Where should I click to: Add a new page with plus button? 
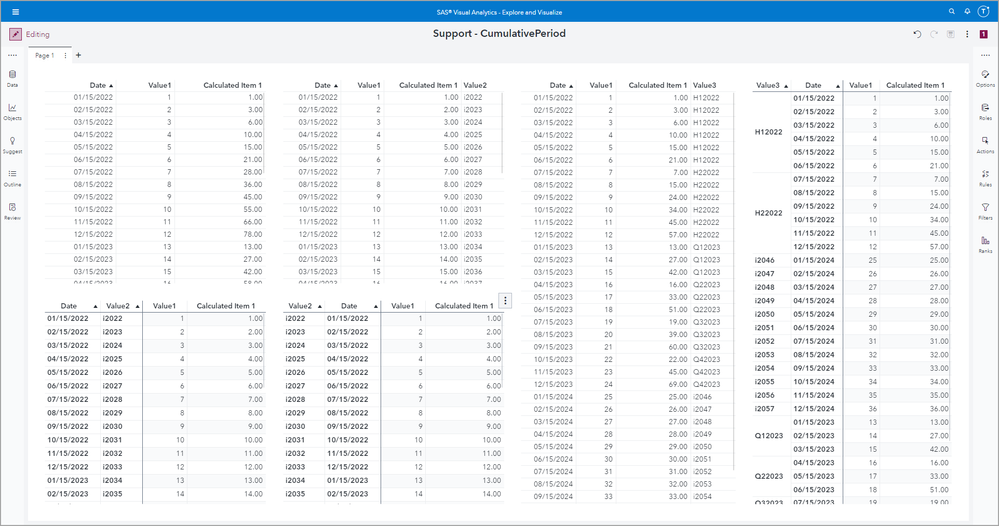pos(79,55)
